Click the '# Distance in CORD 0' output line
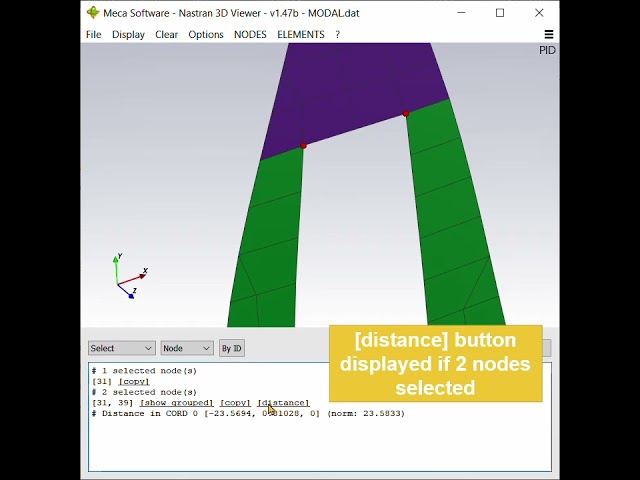This screenshot has height=480, width=640. 248,413
